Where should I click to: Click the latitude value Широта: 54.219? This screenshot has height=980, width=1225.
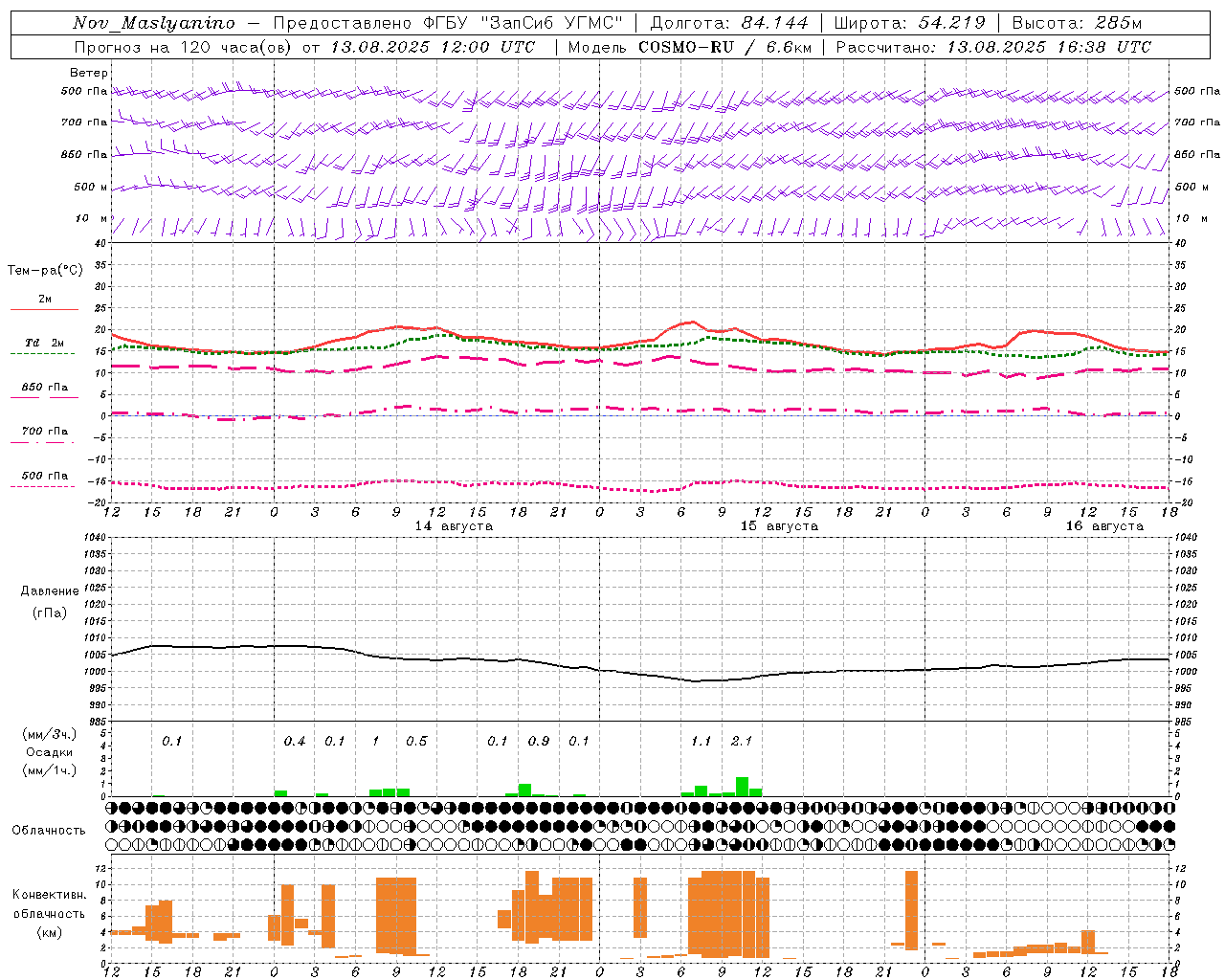pos(909,23)
